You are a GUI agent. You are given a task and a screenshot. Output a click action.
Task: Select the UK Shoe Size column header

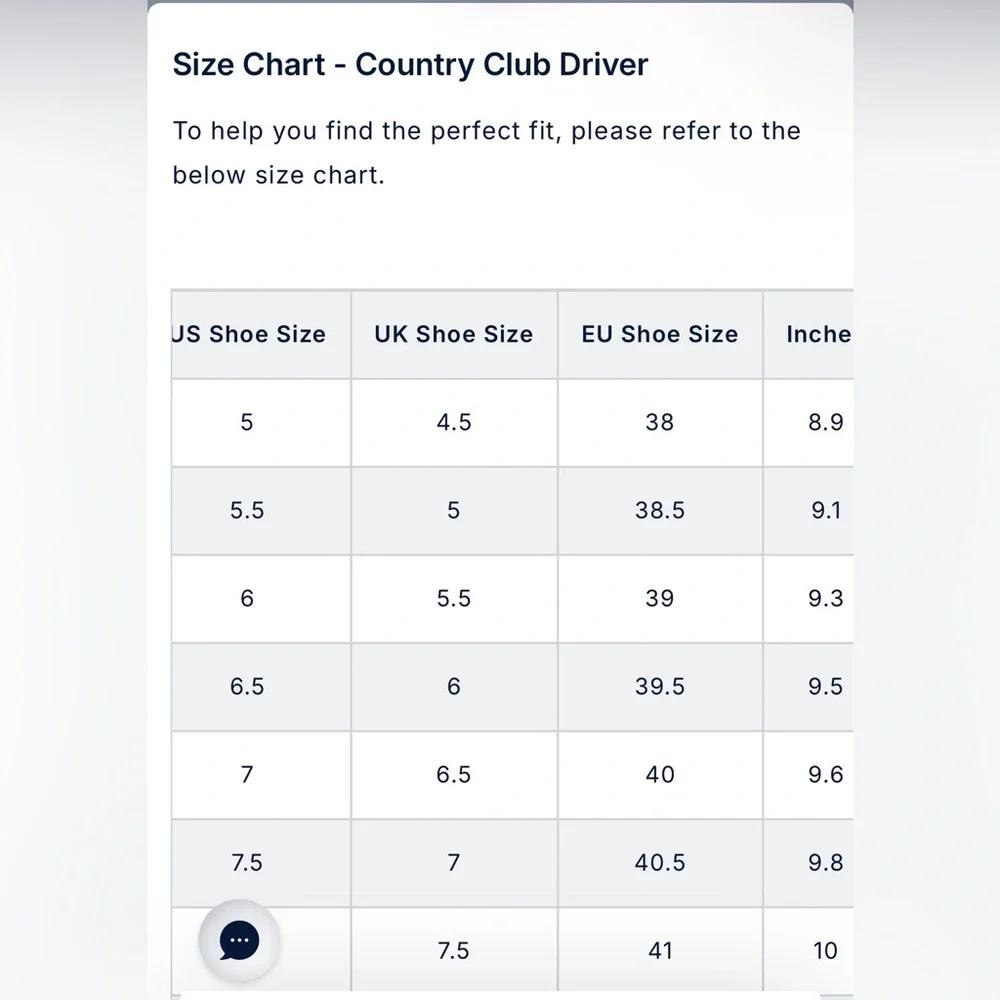[x=454, y=334]
